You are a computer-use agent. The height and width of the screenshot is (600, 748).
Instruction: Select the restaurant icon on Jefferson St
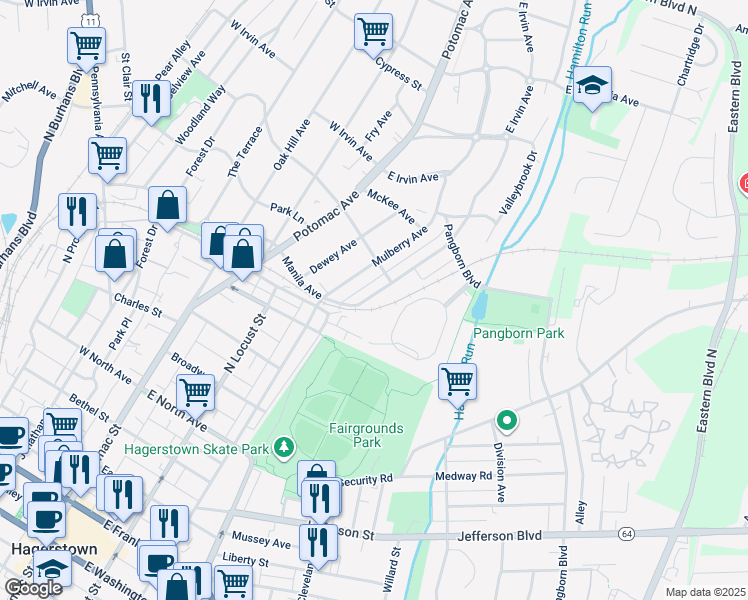coord(318,541)
